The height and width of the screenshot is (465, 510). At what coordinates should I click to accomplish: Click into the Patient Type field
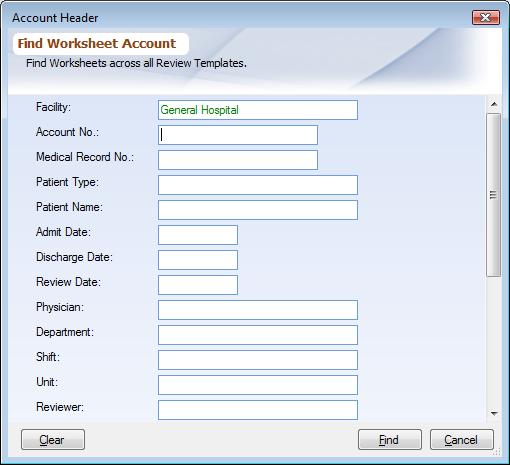click(258, 185)
